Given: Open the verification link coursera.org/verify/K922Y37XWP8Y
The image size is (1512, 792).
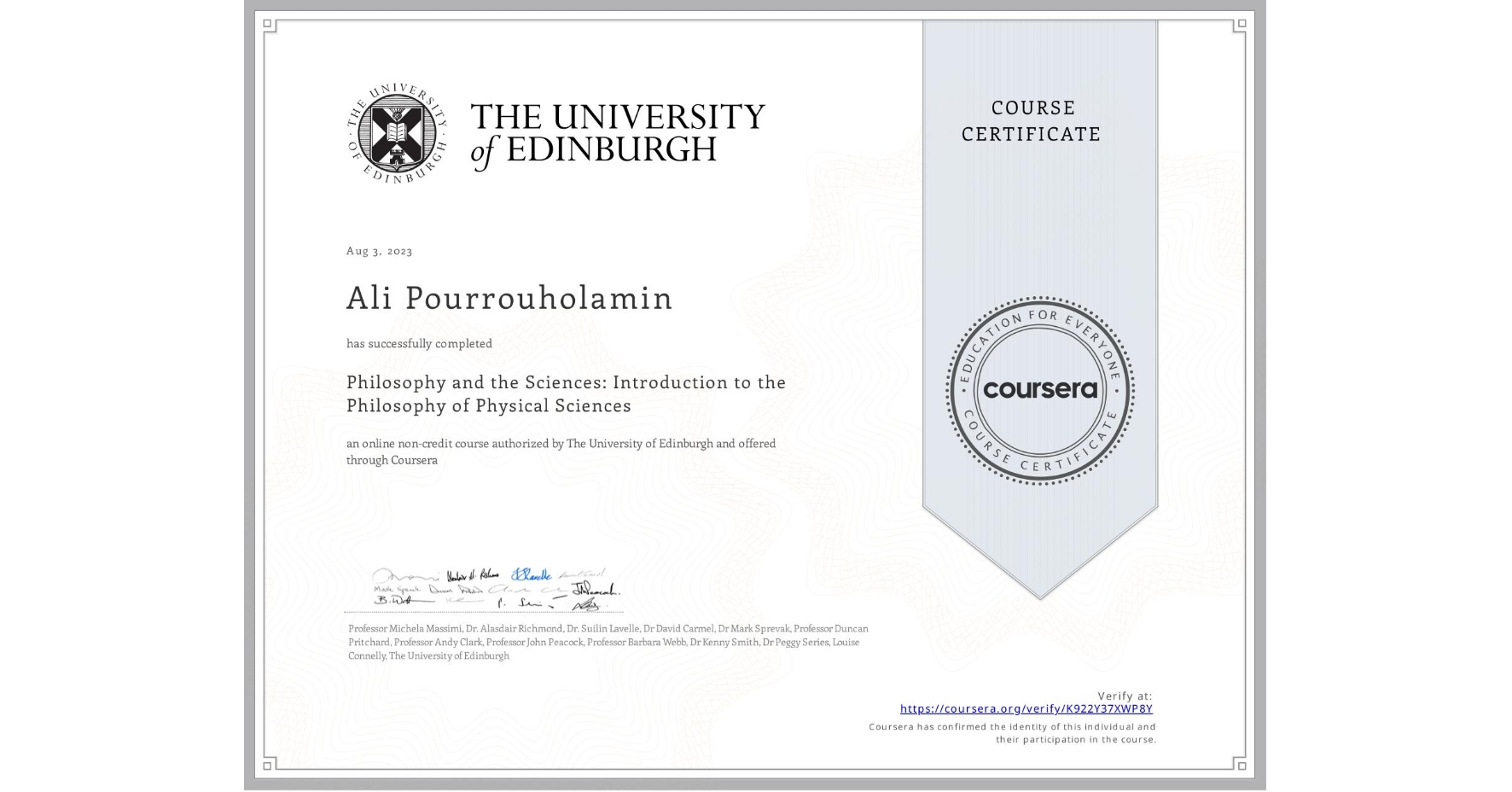Looking at the screenshot, I should pyautogui.click(x=1026, y=709).
